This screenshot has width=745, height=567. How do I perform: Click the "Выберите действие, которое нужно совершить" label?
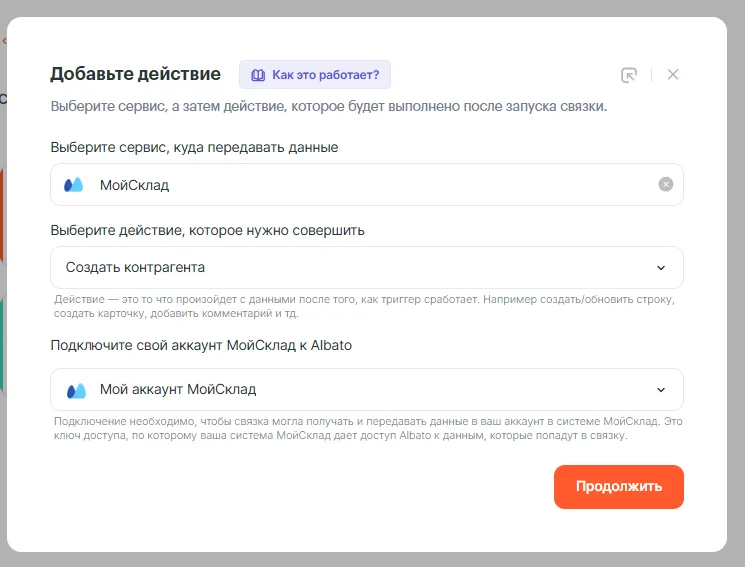point(207,230)
